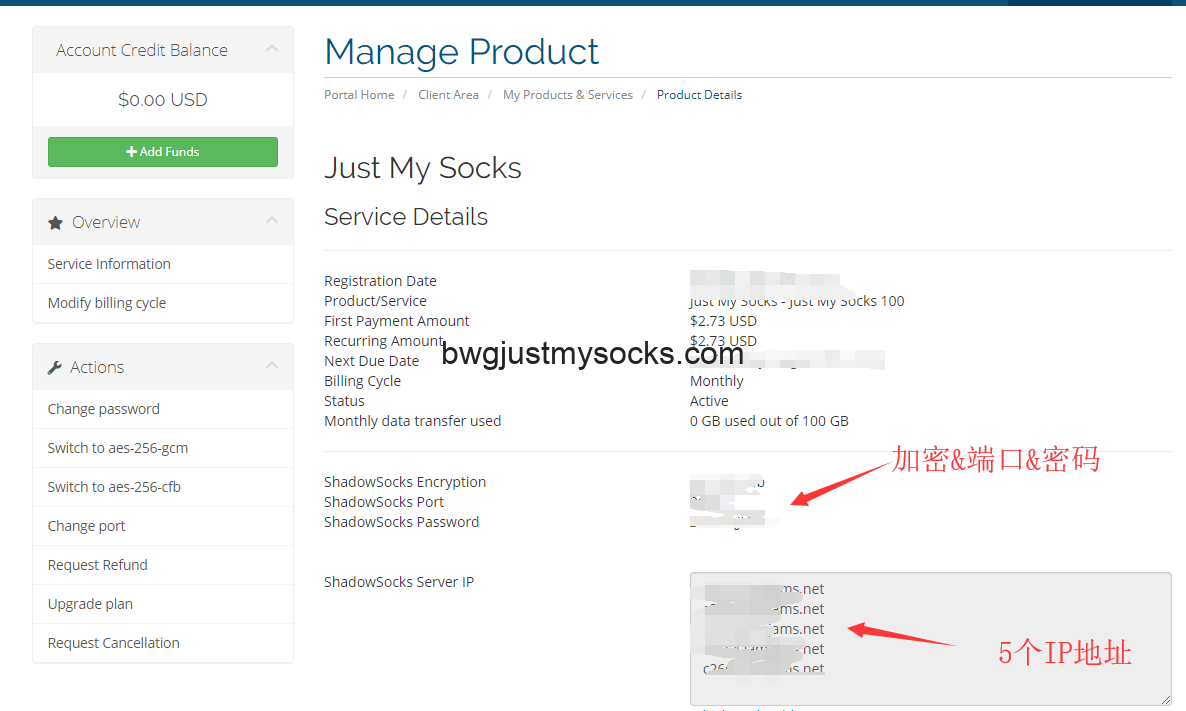Select Modify billing cycle
The image size is (1186, 711).
pos(107,303)
